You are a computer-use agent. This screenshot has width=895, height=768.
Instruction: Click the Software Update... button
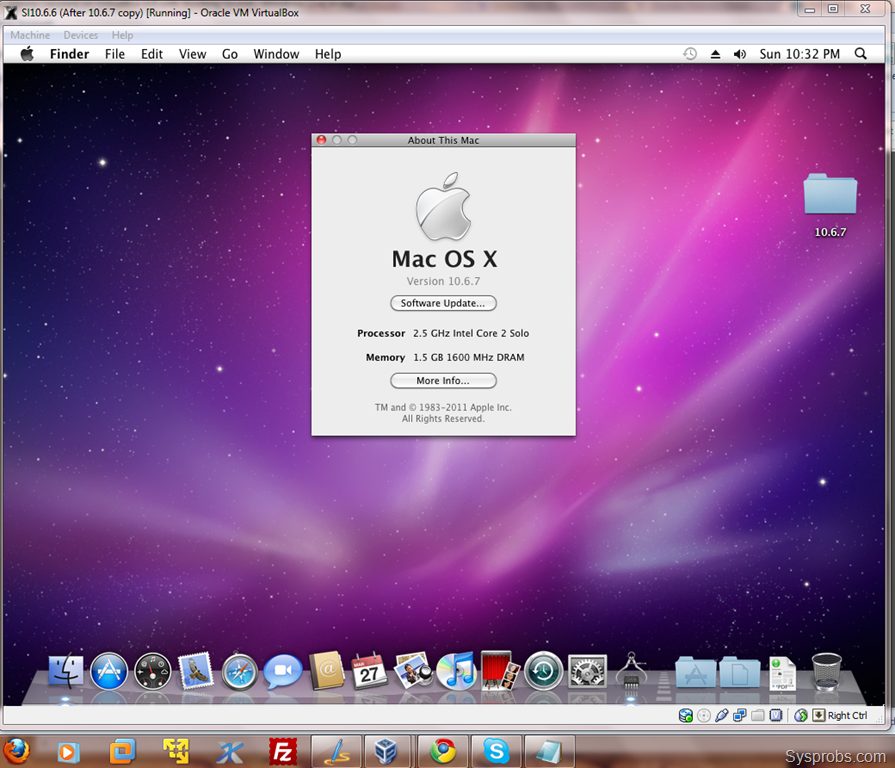point(444,303)
